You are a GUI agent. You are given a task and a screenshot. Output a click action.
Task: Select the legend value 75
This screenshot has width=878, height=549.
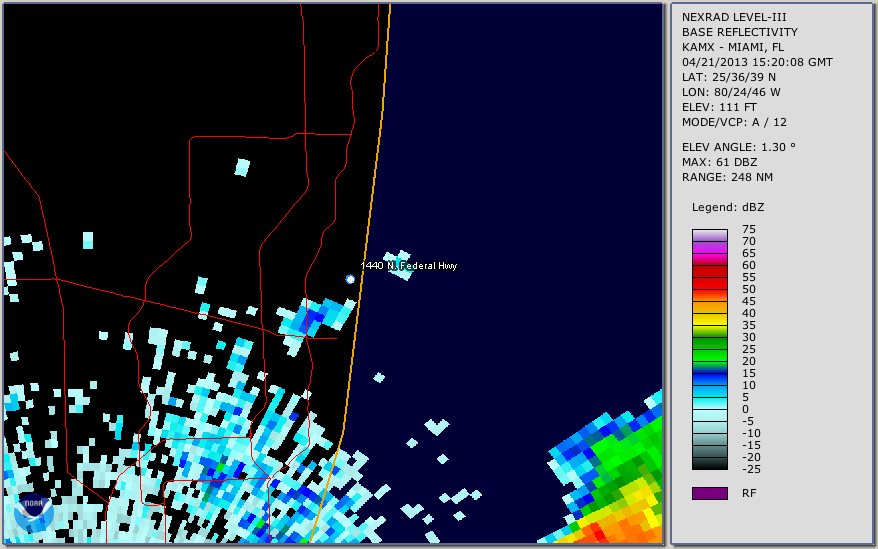click(749, 229)
